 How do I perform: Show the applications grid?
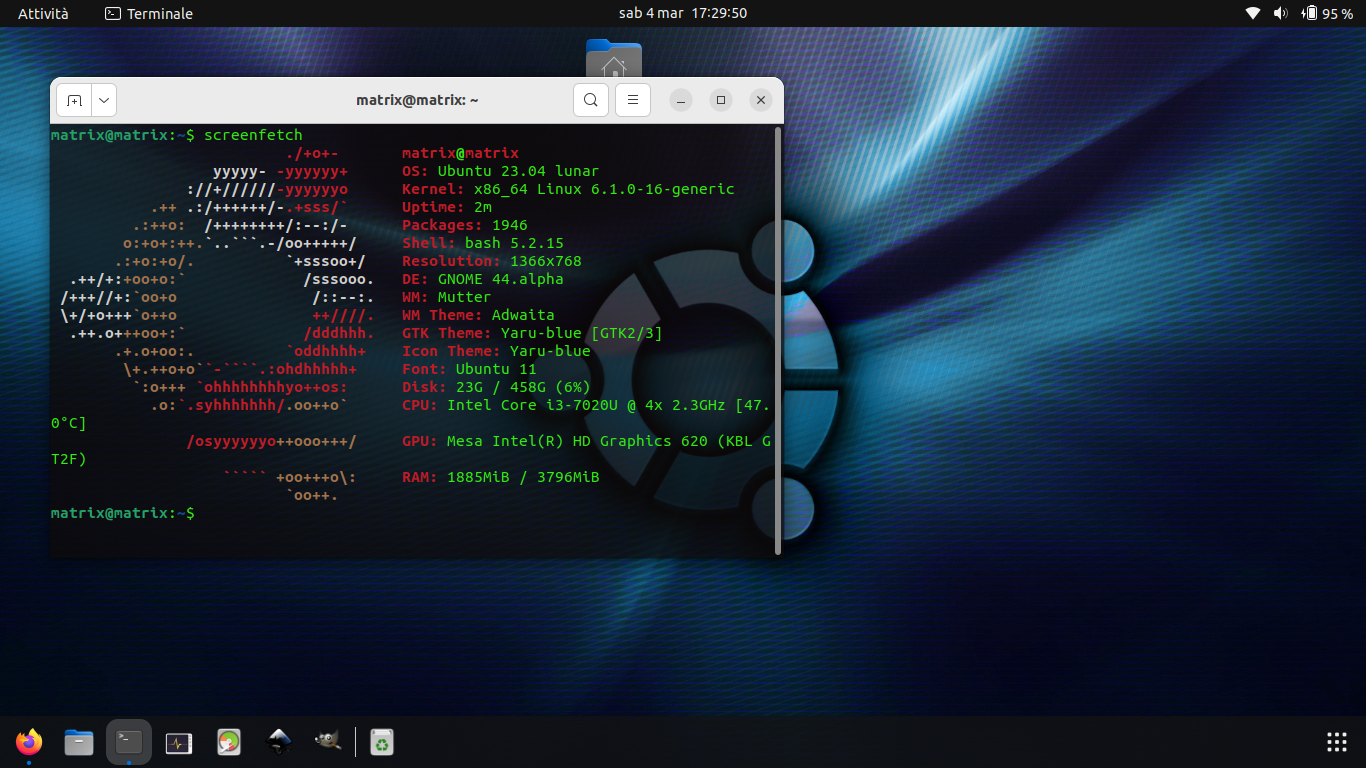[1337, 742]
